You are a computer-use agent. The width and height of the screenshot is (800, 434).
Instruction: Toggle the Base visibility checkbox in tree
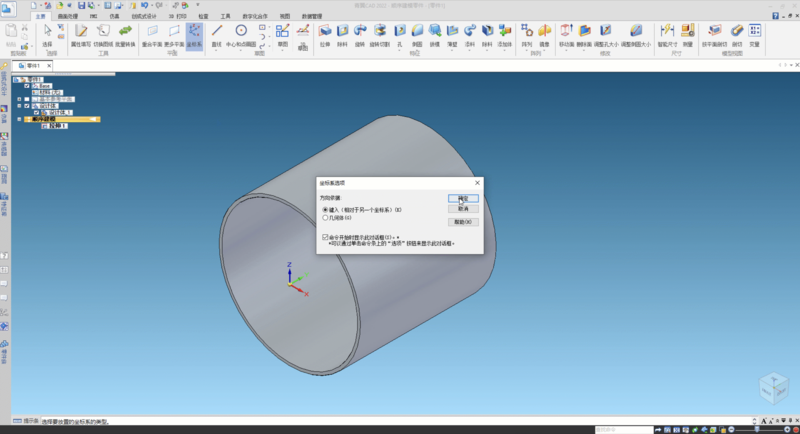click(x=28, y=86)
